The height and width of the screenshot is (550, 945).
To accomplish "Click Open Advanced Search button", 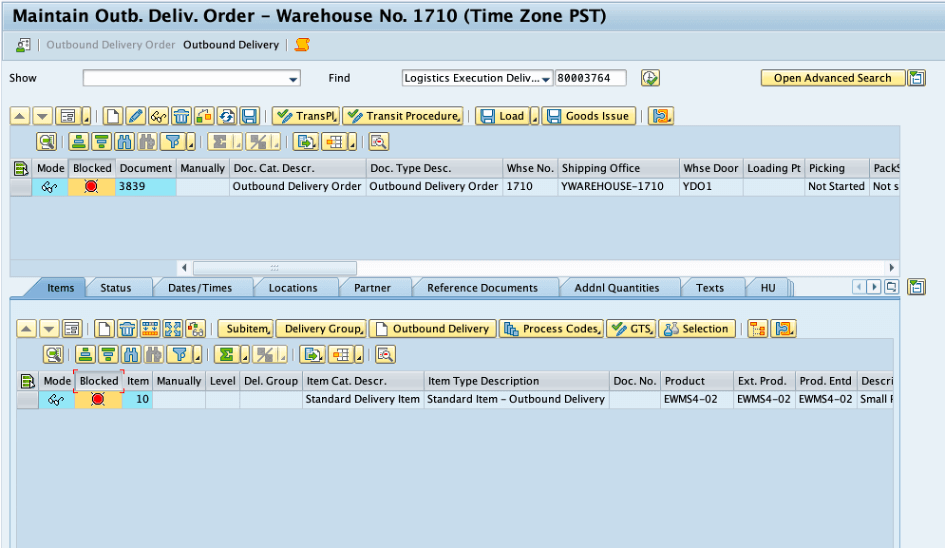I will pyautogui.click(x=832, y=78).
